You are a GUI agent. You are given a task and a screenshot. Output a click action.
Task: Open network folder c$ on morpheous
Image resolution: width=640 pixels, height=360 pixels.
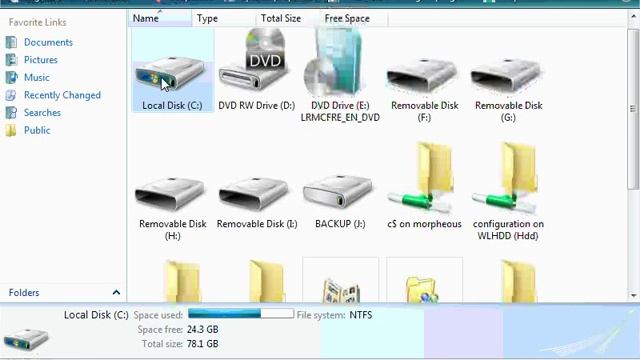(x=422, y=177)
